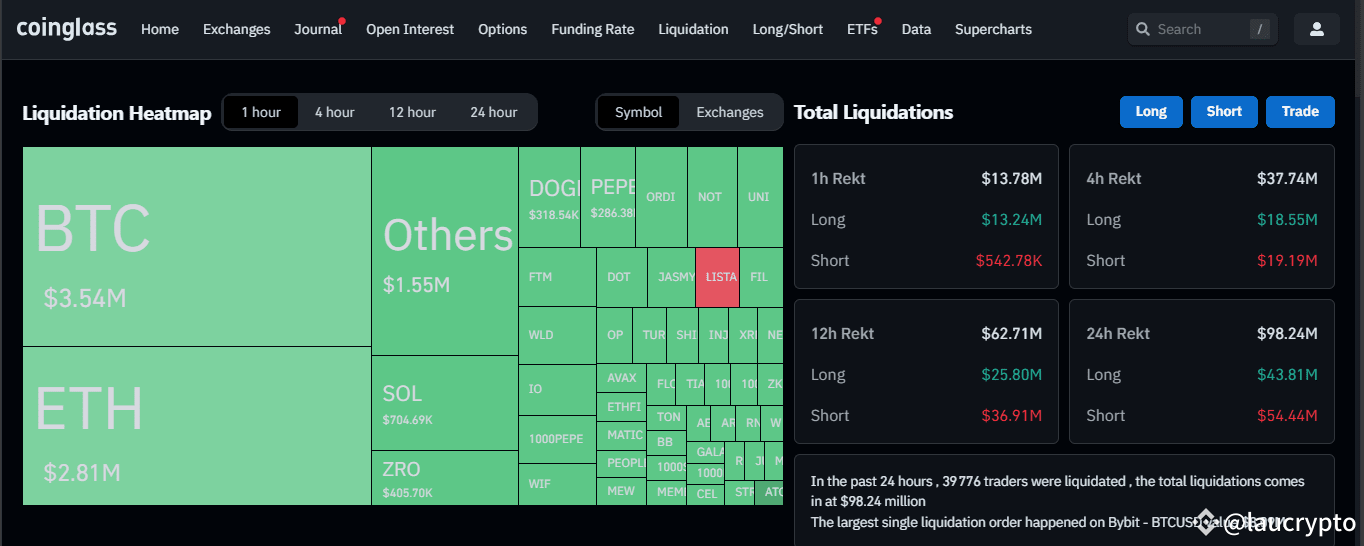This screenshot has width=1364, height=546.
Task: Select the ZRO $405.70K heatmap tile
Action: click(445, 478)
